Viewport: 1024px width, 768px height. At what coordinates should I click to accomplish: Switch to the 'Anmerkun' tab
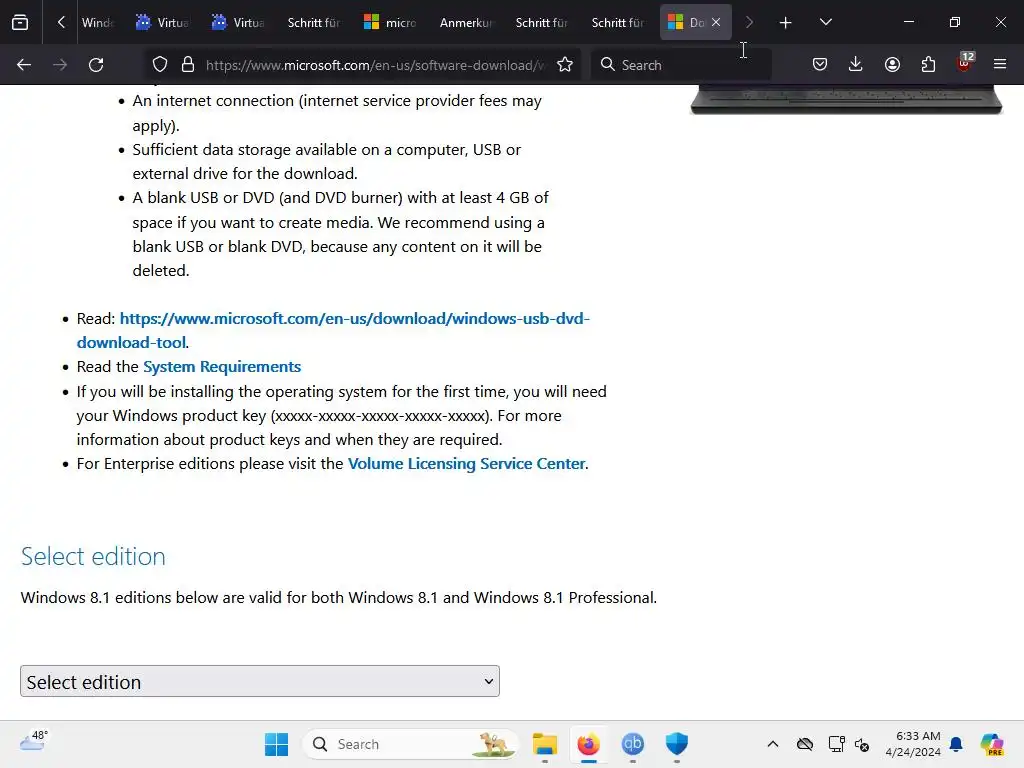[x=466, y=23]
